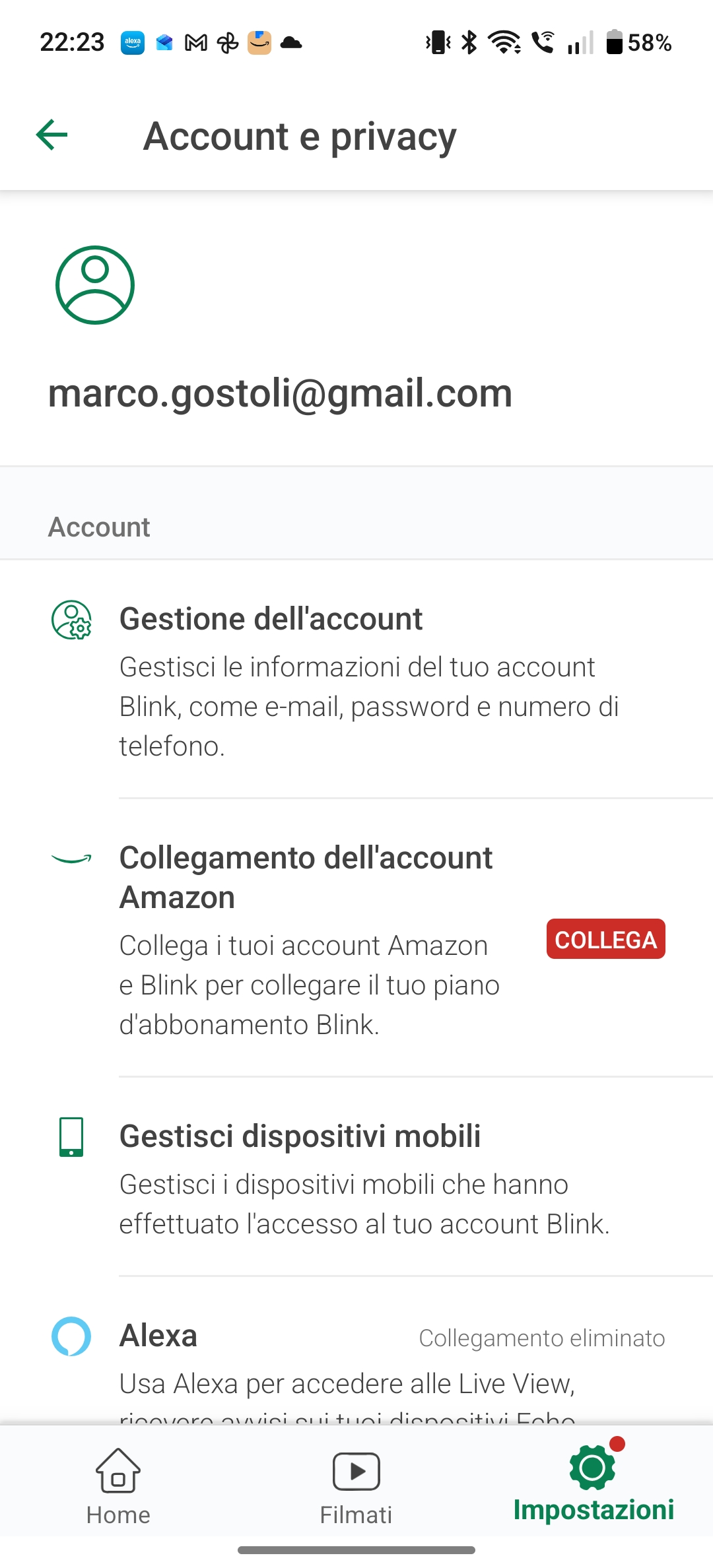Image resolution: width=713 pixels, height=1568 pixels.
Task: Tap the Filmati play icon
Action: [x=356, y=1471]
